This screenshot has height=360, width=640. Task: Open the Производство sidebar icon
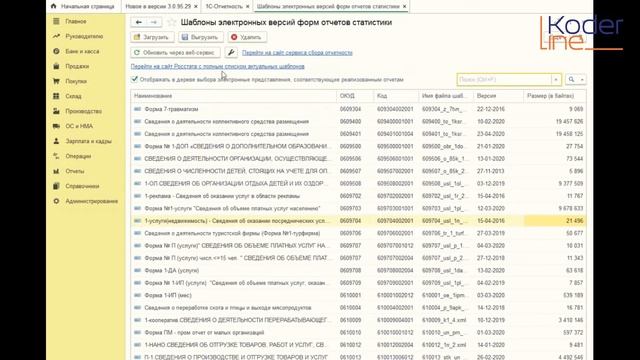tap(56, 111)
